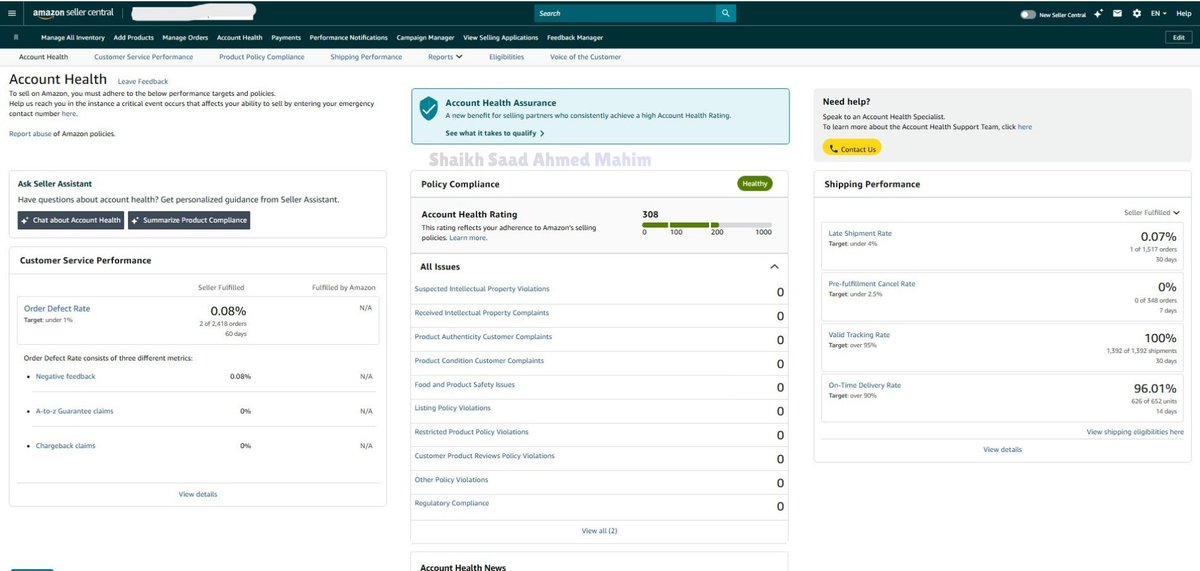
Task: Open Product Authenticity Customer Complaints
Action: 483,337
